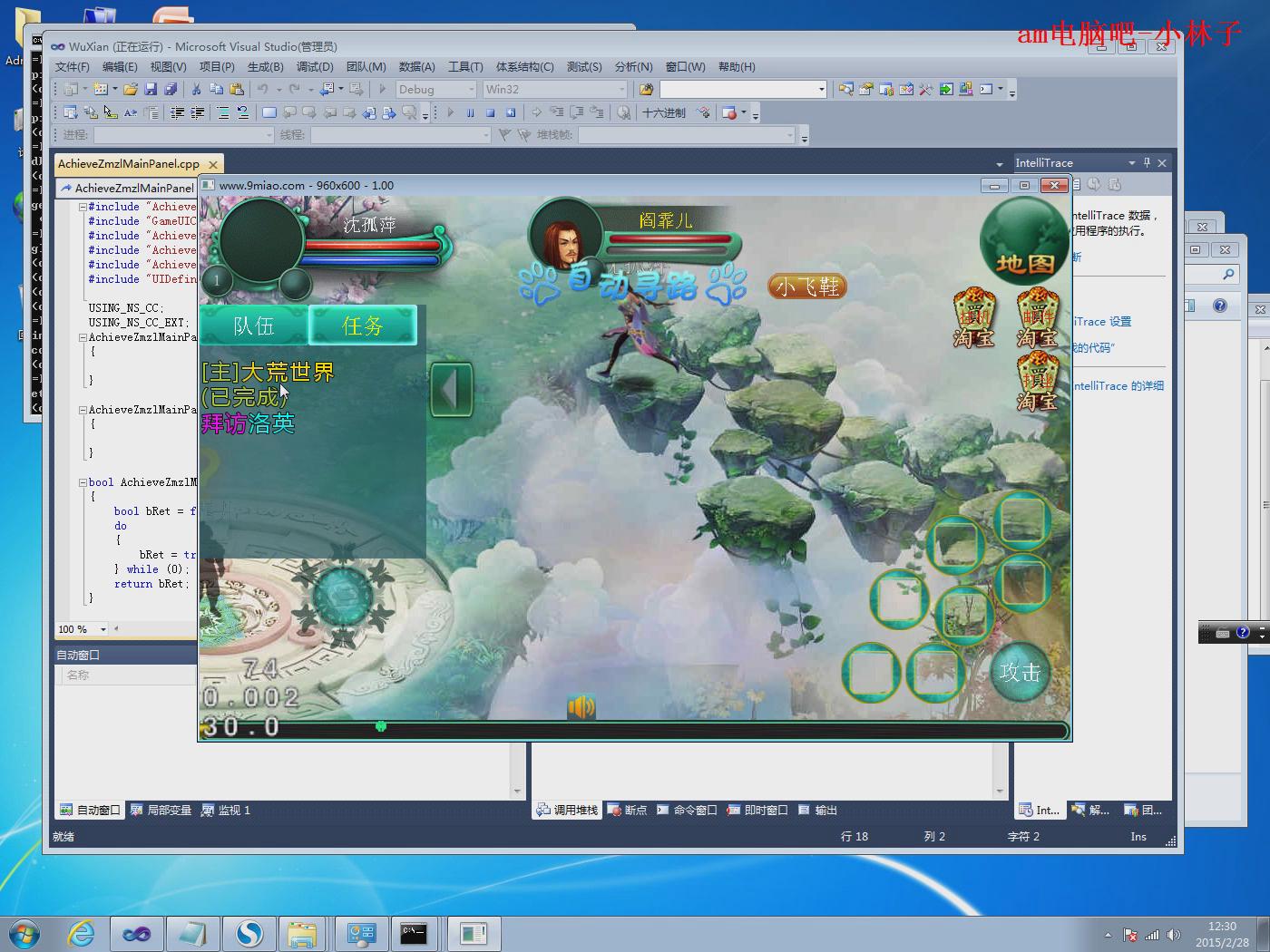Click the 阎霏儿 character portrait
This screenshot has width=1270, height=952.
[562, 239]
